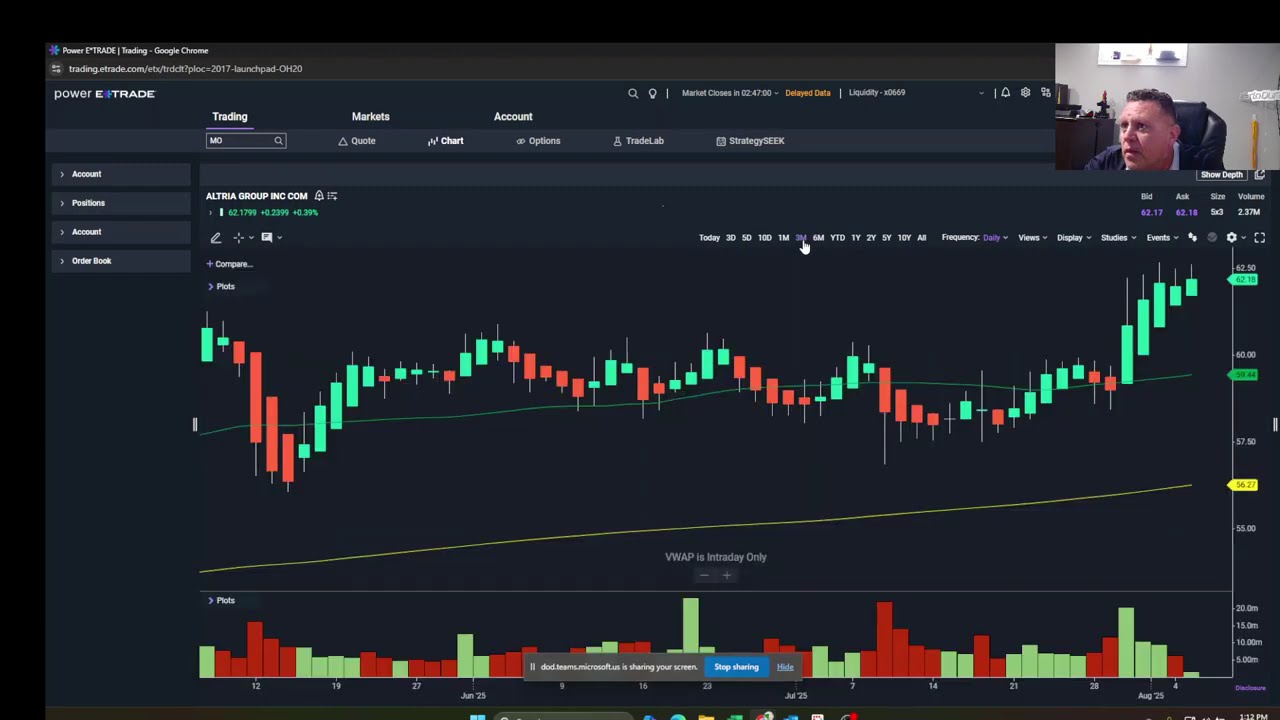Set chart range to 5Y
Viewport: 1280px width, 720px height.
click(x=886, y=238)
